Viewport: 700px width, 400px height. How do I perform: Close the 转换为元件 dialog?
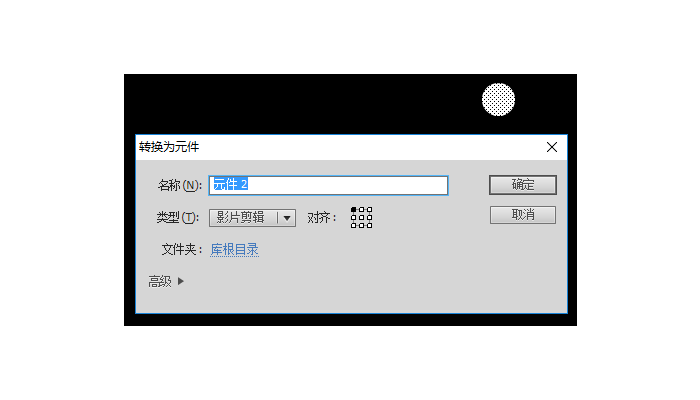(x=552, y=147)
